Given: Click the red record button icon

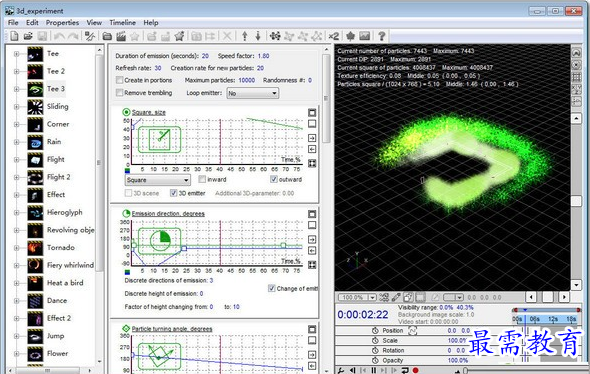Looking at the screenshot, I should pos(416,371).
